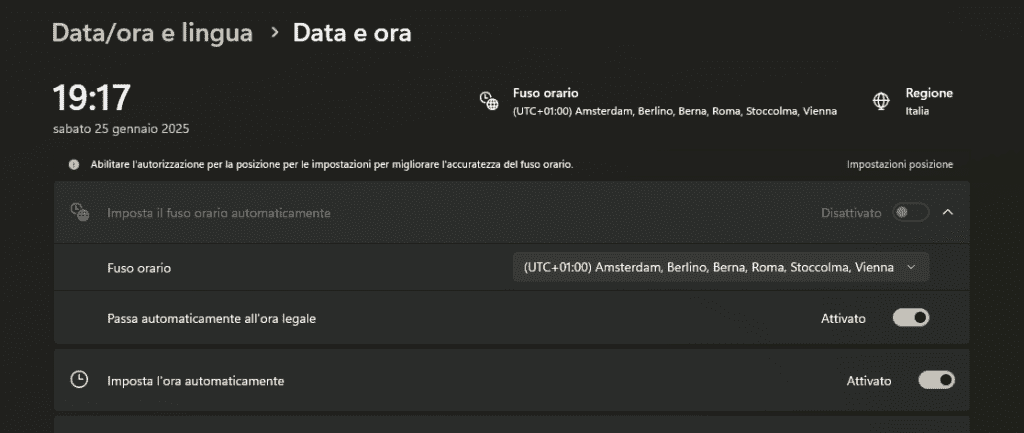Open Impostazioni posizione link

(x=899, y=164)
